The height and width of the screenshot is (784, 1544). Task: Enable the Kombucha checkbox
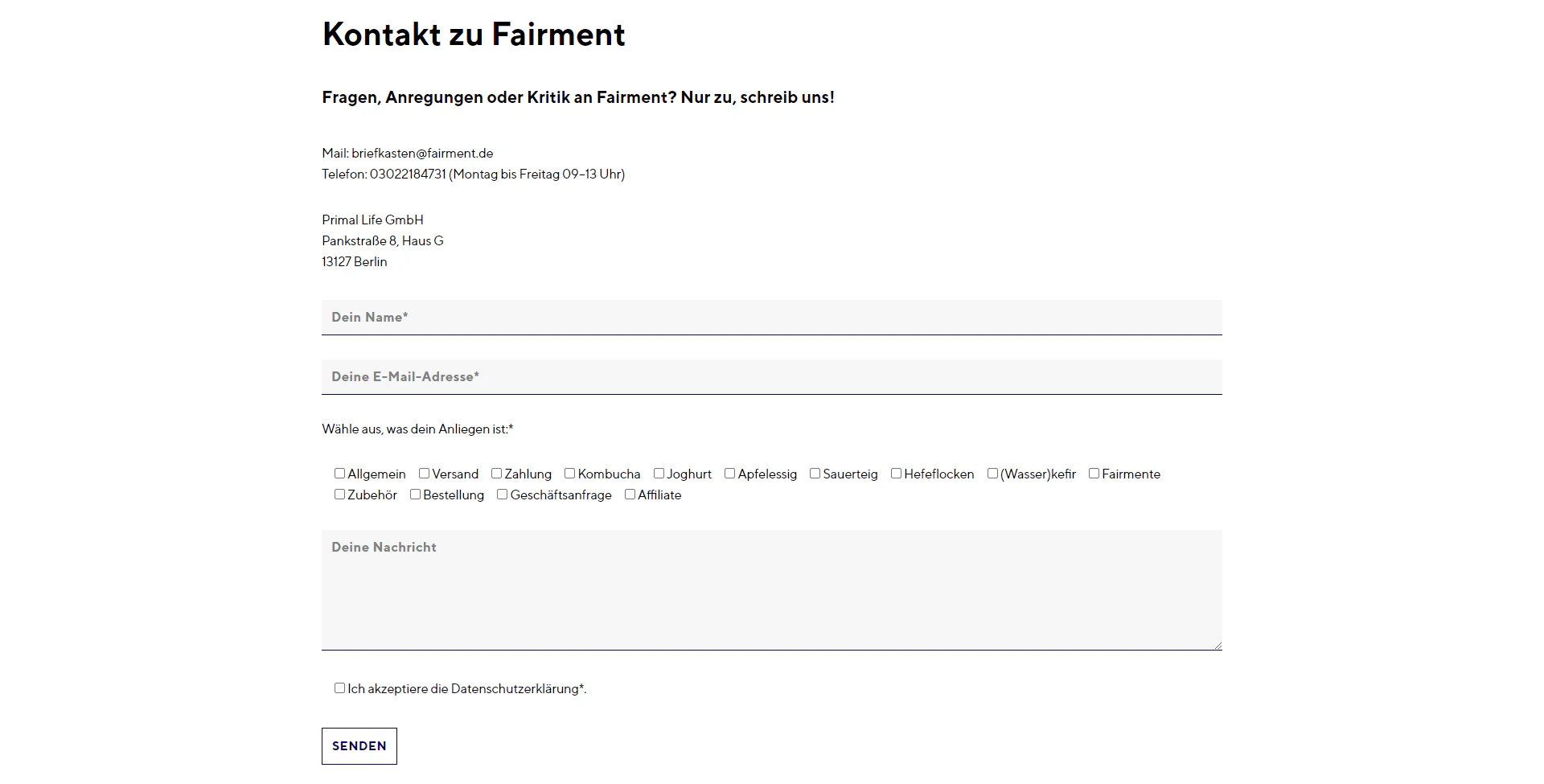pyautogui.click(x=569, y=474)
